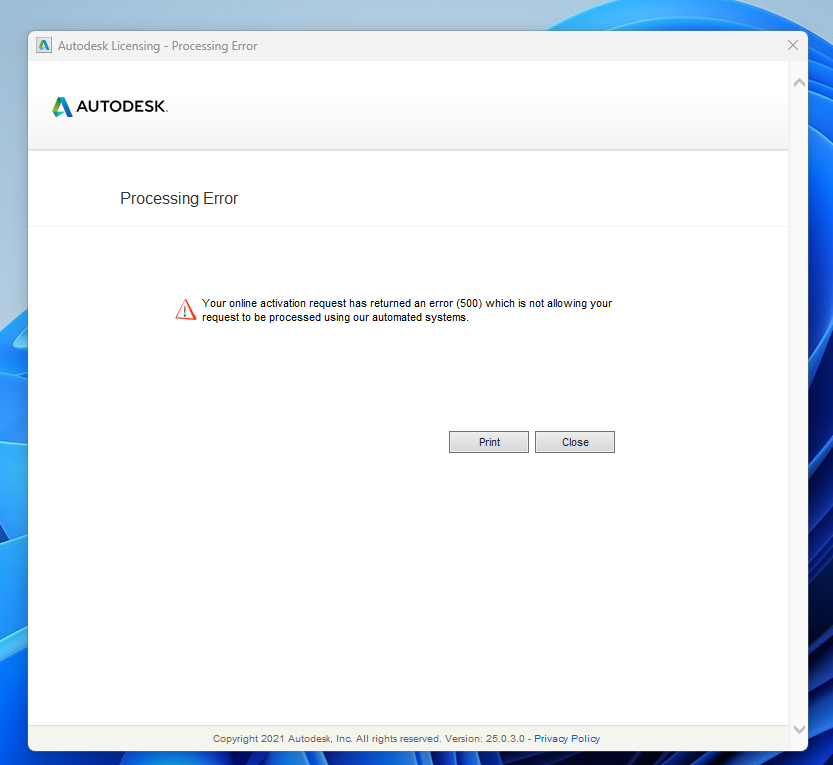The height and width of the screenshot is (765, 833).
Task: Click the scrollbar up arrow
Action: (x=799, y=83)
